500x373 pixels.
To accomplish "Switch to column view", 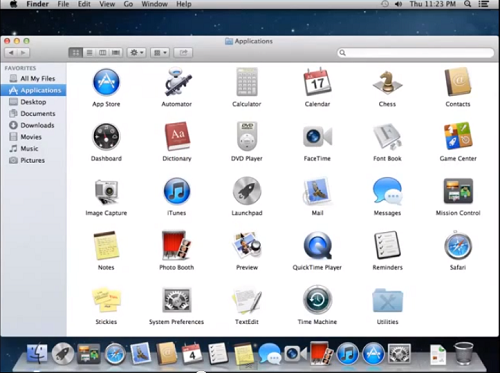I will 103,53.
